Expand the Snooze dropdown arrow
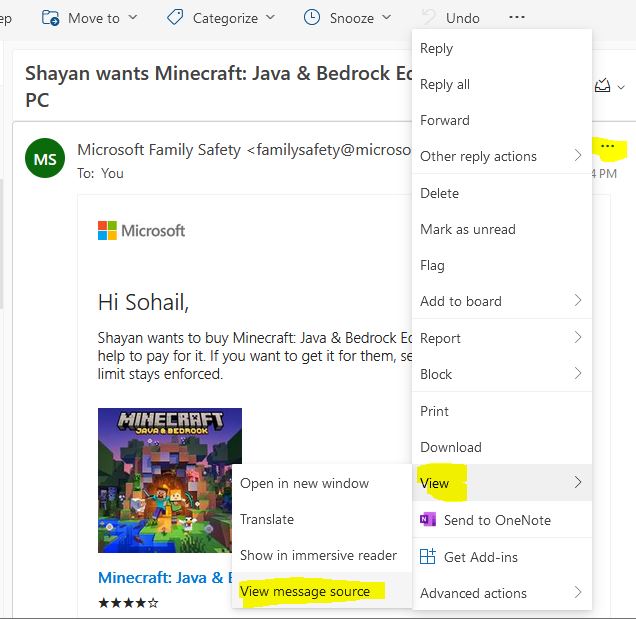The height and width of the screenshot is (619, 636). [387, 17]
